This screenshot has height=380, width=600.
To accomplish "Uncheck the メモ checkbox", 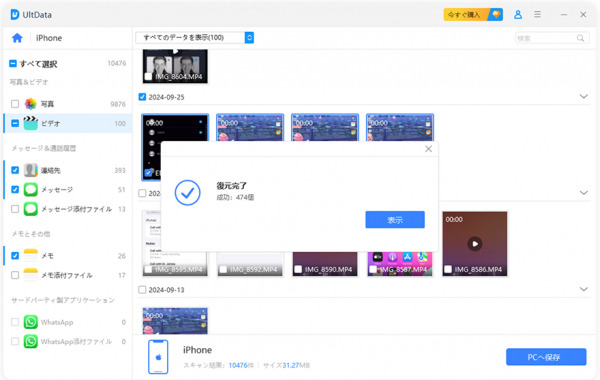I will click(x=15, y=256).
